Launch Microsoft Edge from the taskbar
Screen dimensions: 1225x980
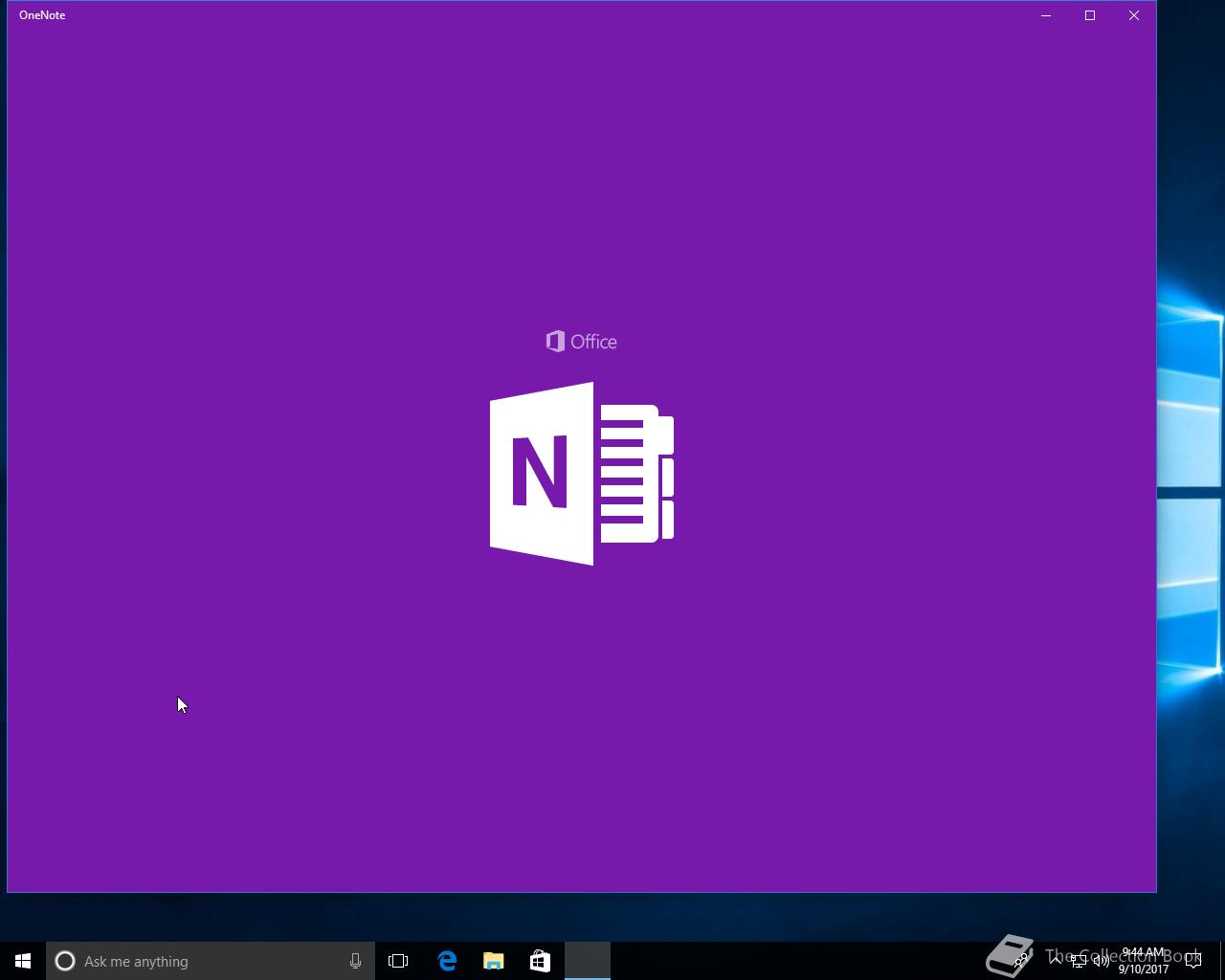coord(447,961)
